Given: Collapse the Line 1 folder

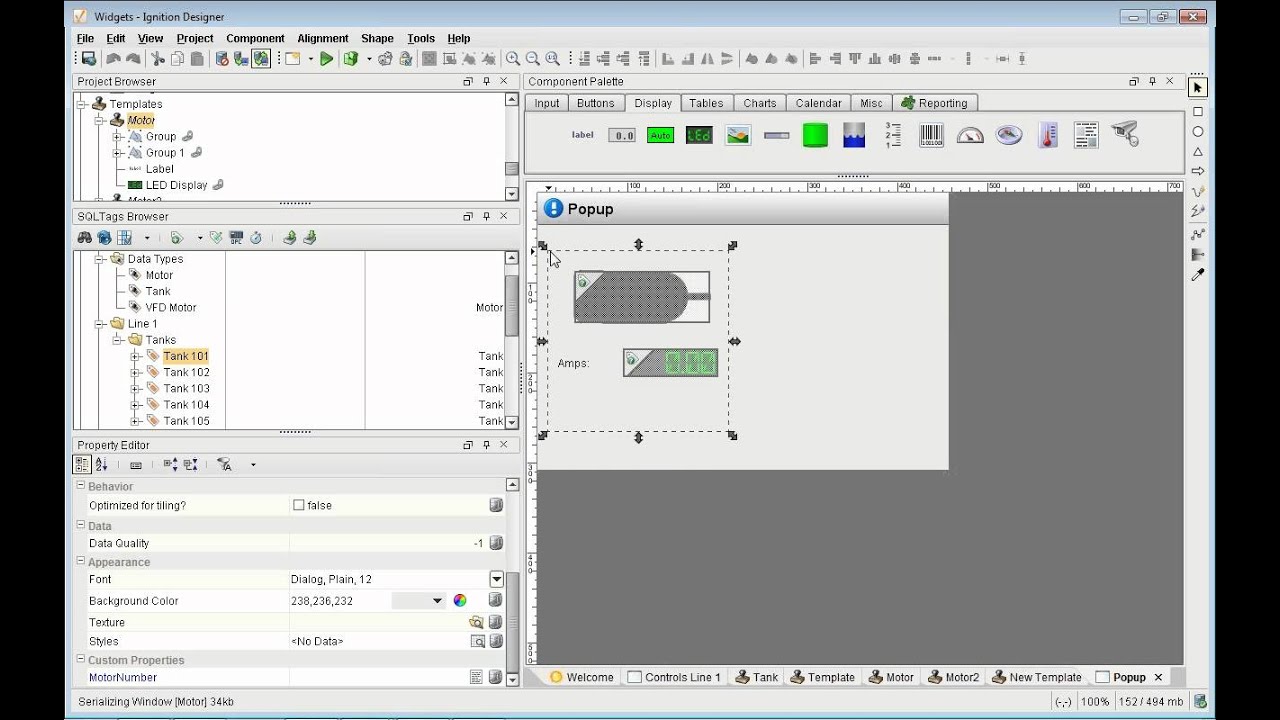Looking at the screenshot, I should (x=99, y=324).
